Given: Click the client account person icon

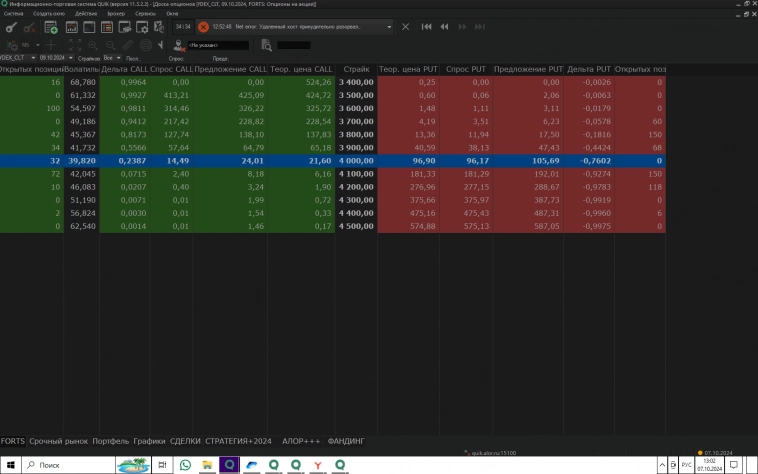Looking at the screenshot, I should [178, 45].
